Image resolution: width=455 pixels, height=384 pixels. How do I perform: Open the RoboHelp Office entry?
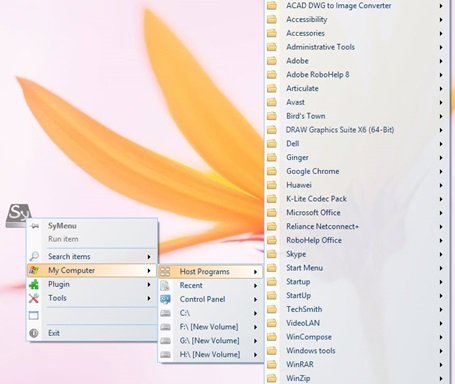[356, 240]
